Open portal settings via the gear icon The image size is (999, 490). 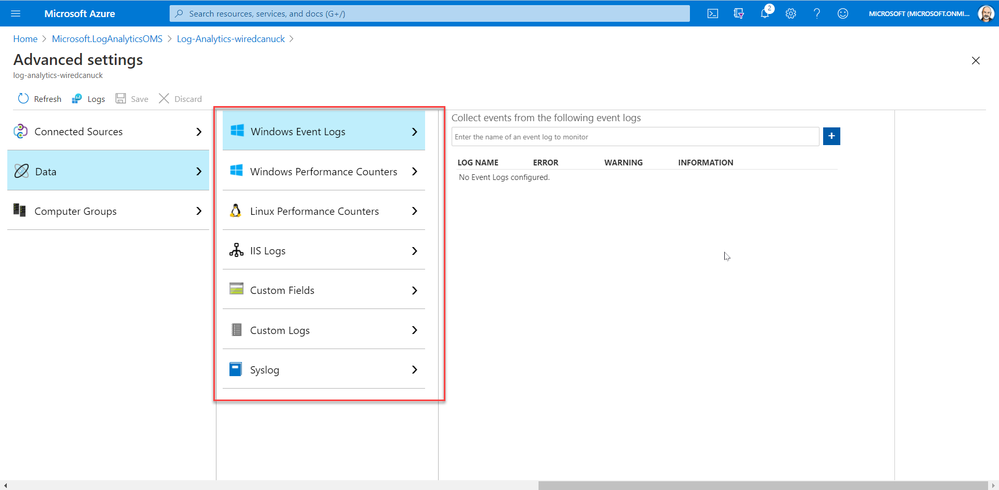coord(791,13)
